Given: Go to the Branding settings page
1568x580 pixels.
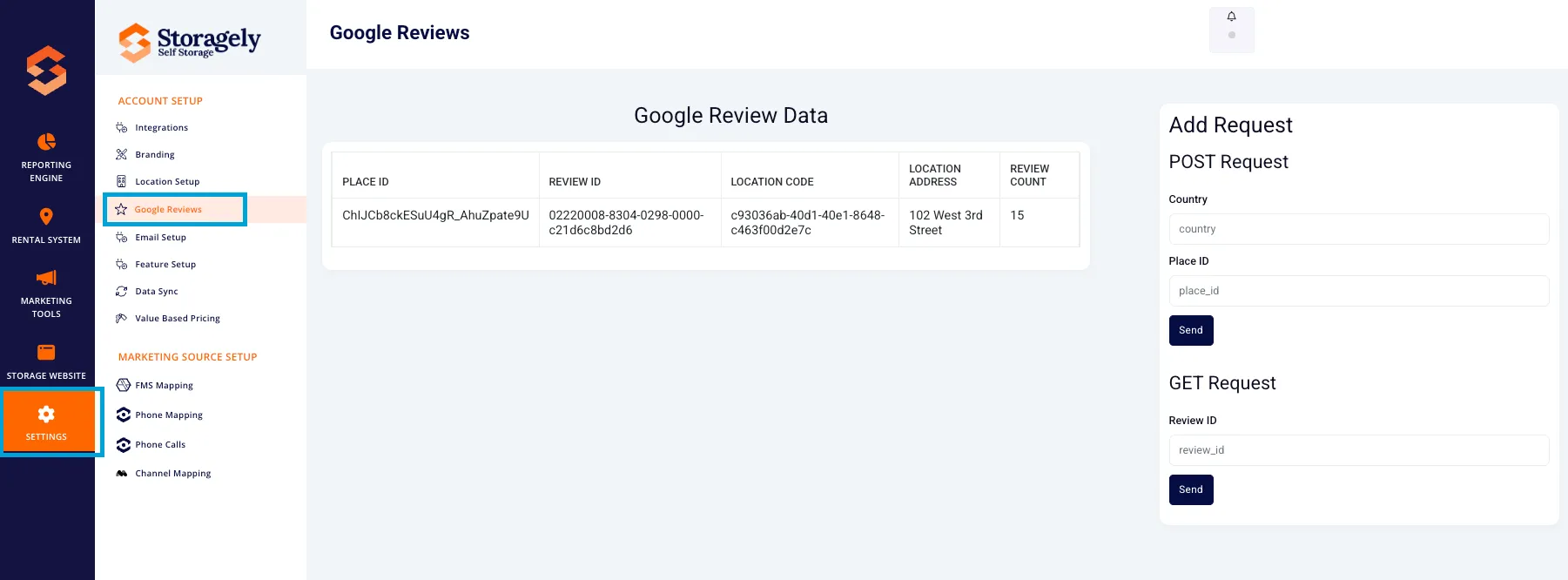Looking at the screenshot, I should point(155,155).
